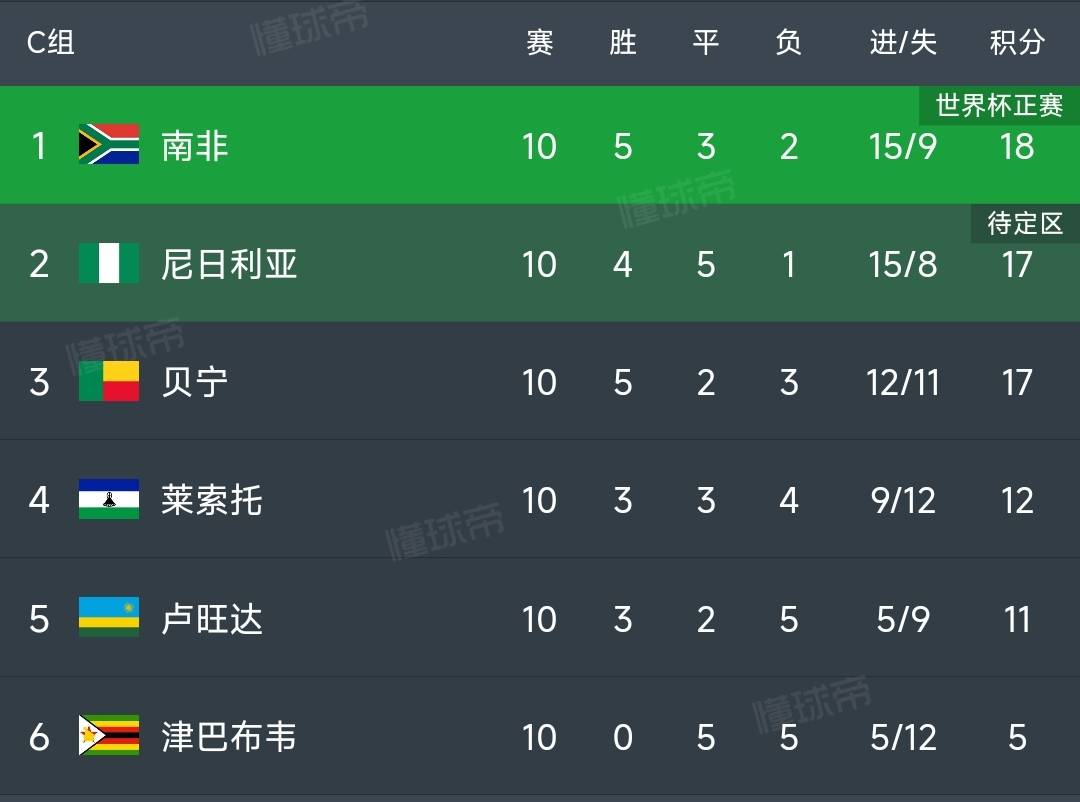Open the 津巴布韦 team page
The height and width of the screenshot is (802, 1080).
click(229, 737)
